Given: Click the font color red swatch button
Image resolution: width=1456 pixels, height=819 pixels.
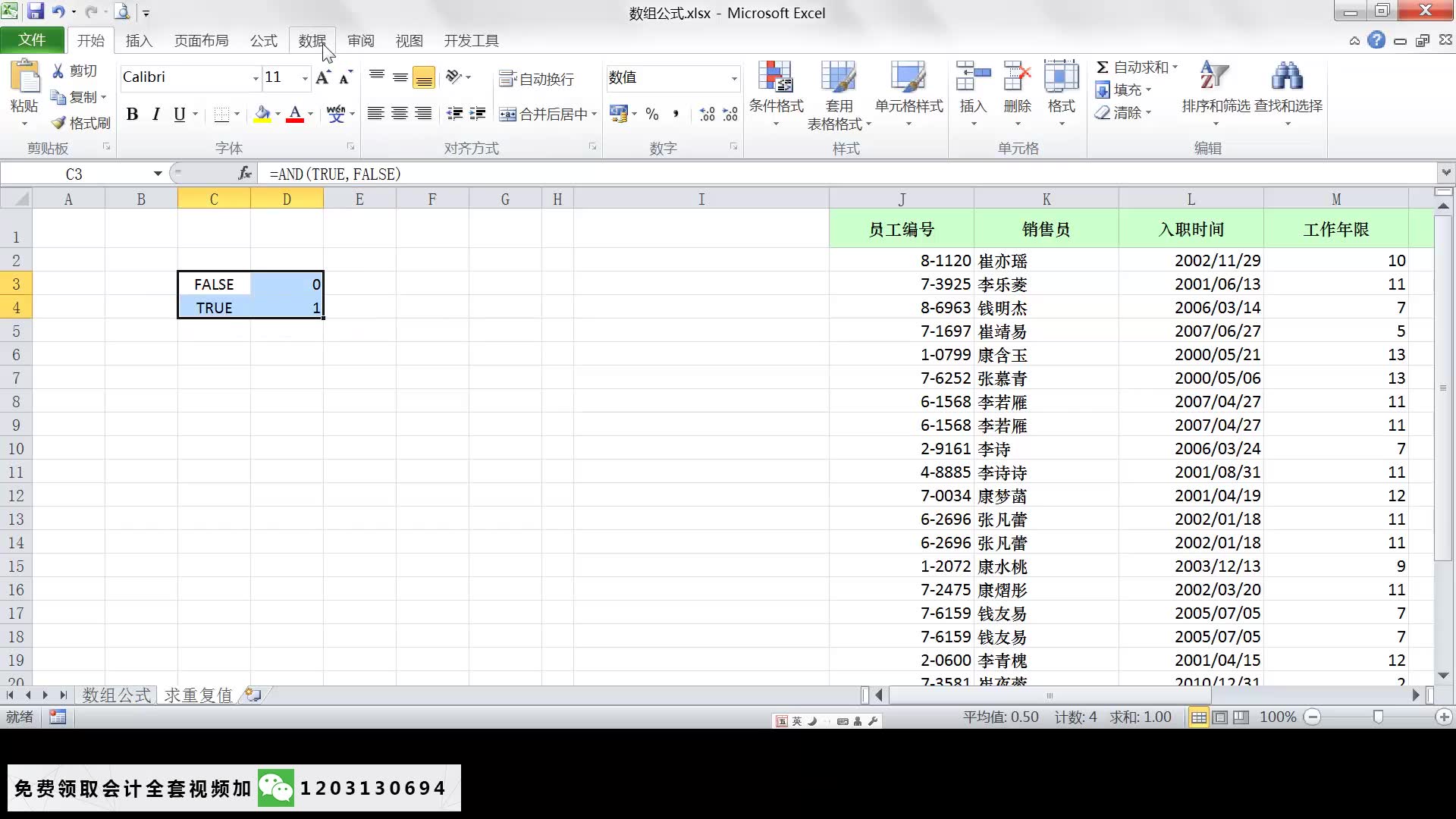Looking at the screenshot, I should pos(295,115).
